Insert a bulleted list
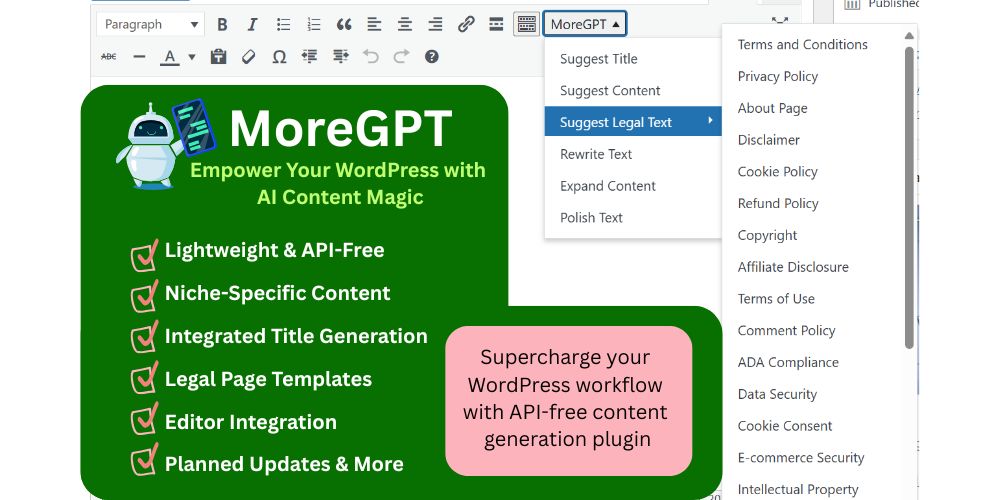This screenshot has height=500, width=1000. pos(283,24)
